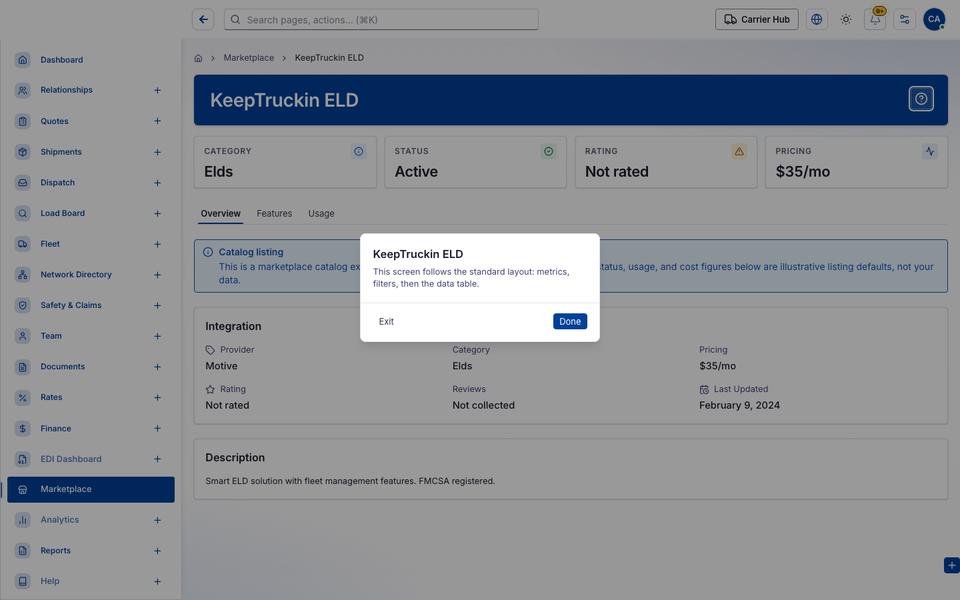The image size is (960, 600).
Task: Open Marketplace in the sidebar
Action: click(91, 489)
